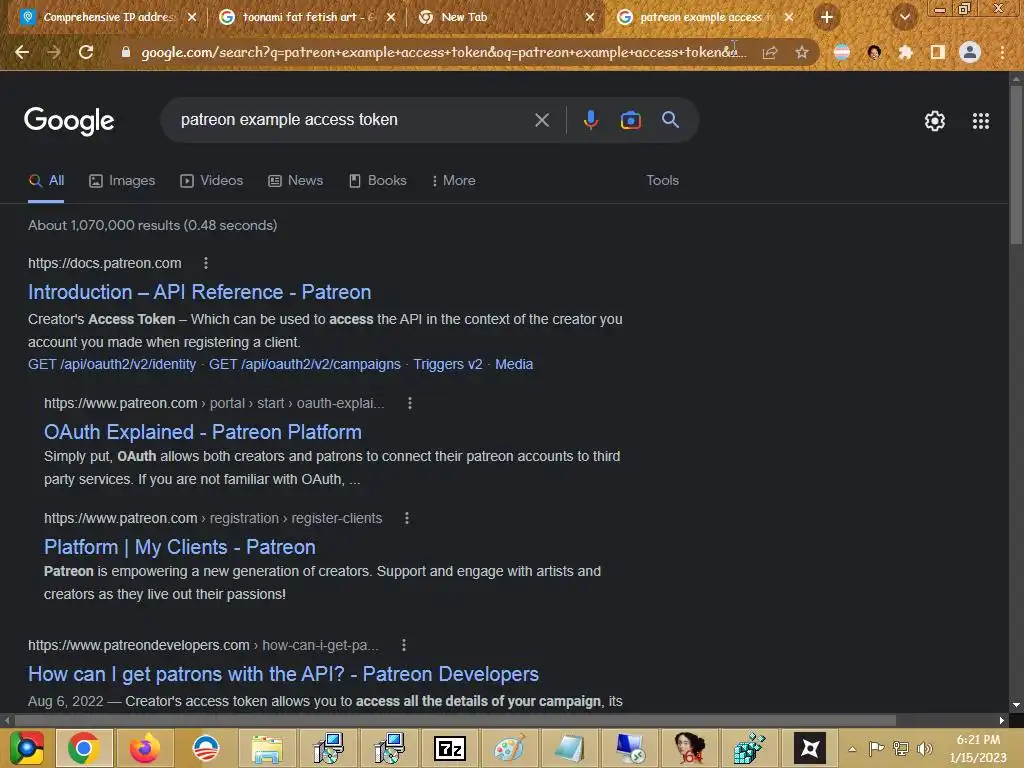Close the New Tab tab
This screenshot has width=1024, height=768.
tap(590, 17)
